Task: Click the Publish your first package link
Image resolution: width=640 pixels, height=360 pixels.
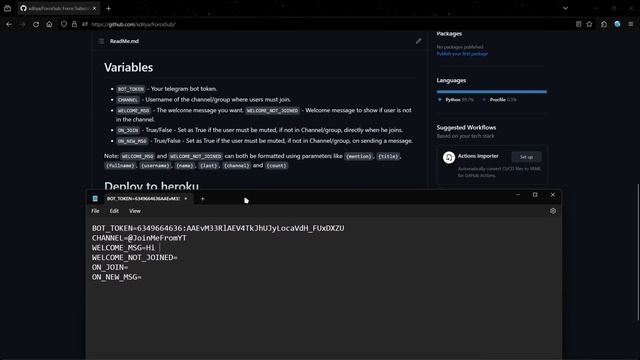Action: (x=462, y=54)
